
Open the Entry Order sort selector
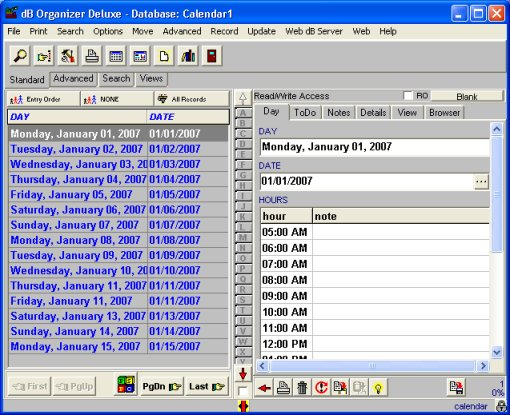tap(43, 99)
